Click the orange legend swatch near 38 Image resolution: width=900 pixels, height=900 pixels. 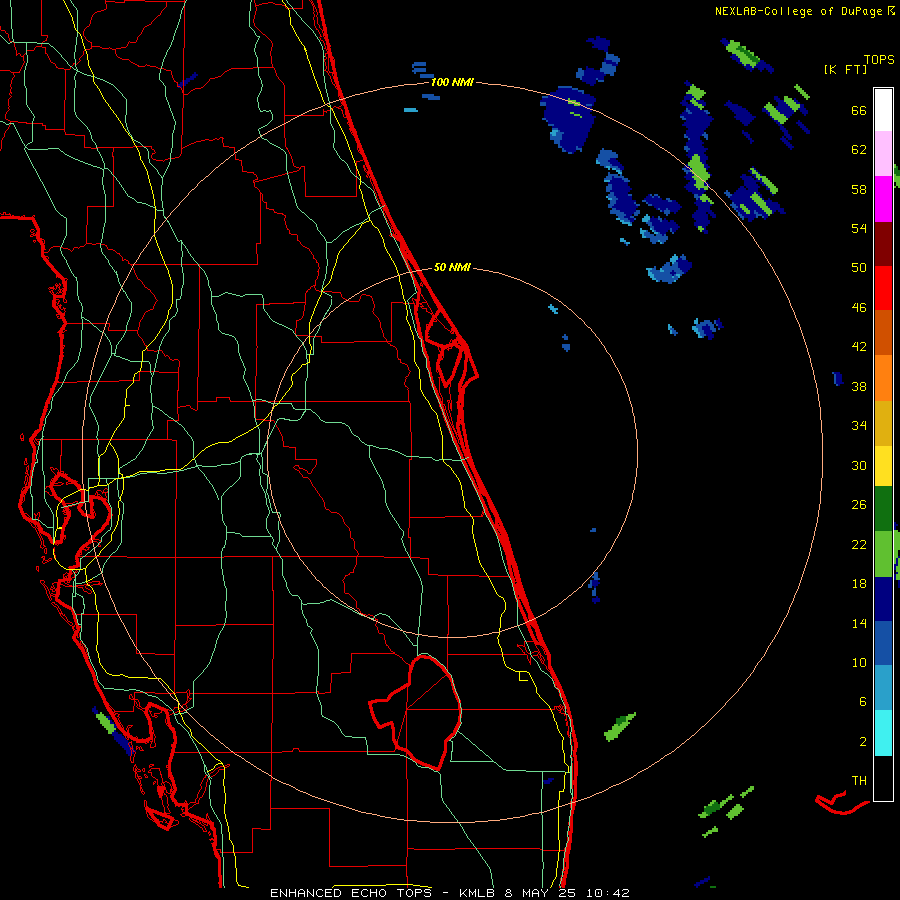[883, 378]
